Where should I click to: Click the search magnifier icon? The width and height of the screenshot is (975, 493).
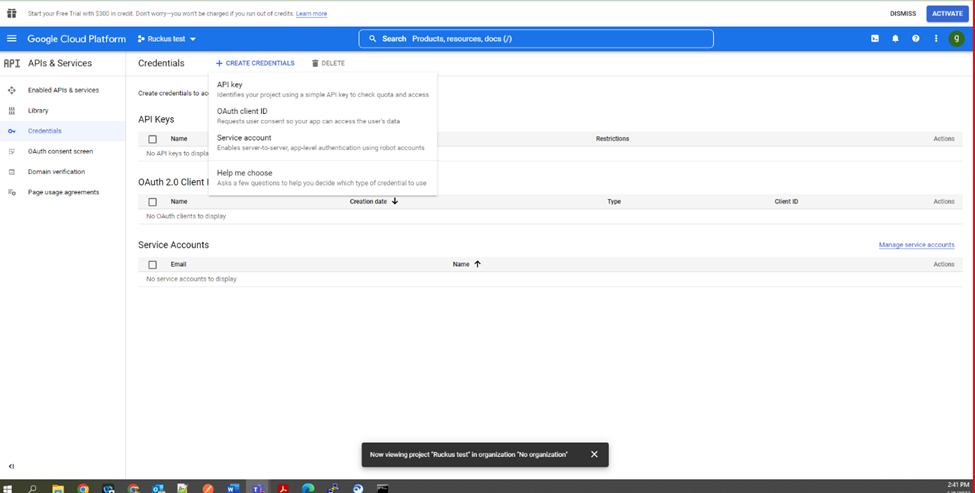click(372, 39)
